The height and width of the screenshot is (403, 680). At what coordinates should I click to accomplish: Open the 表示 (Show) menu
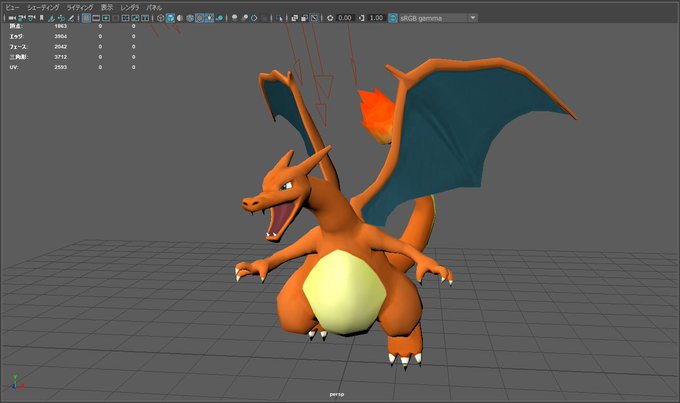point(107,8)
